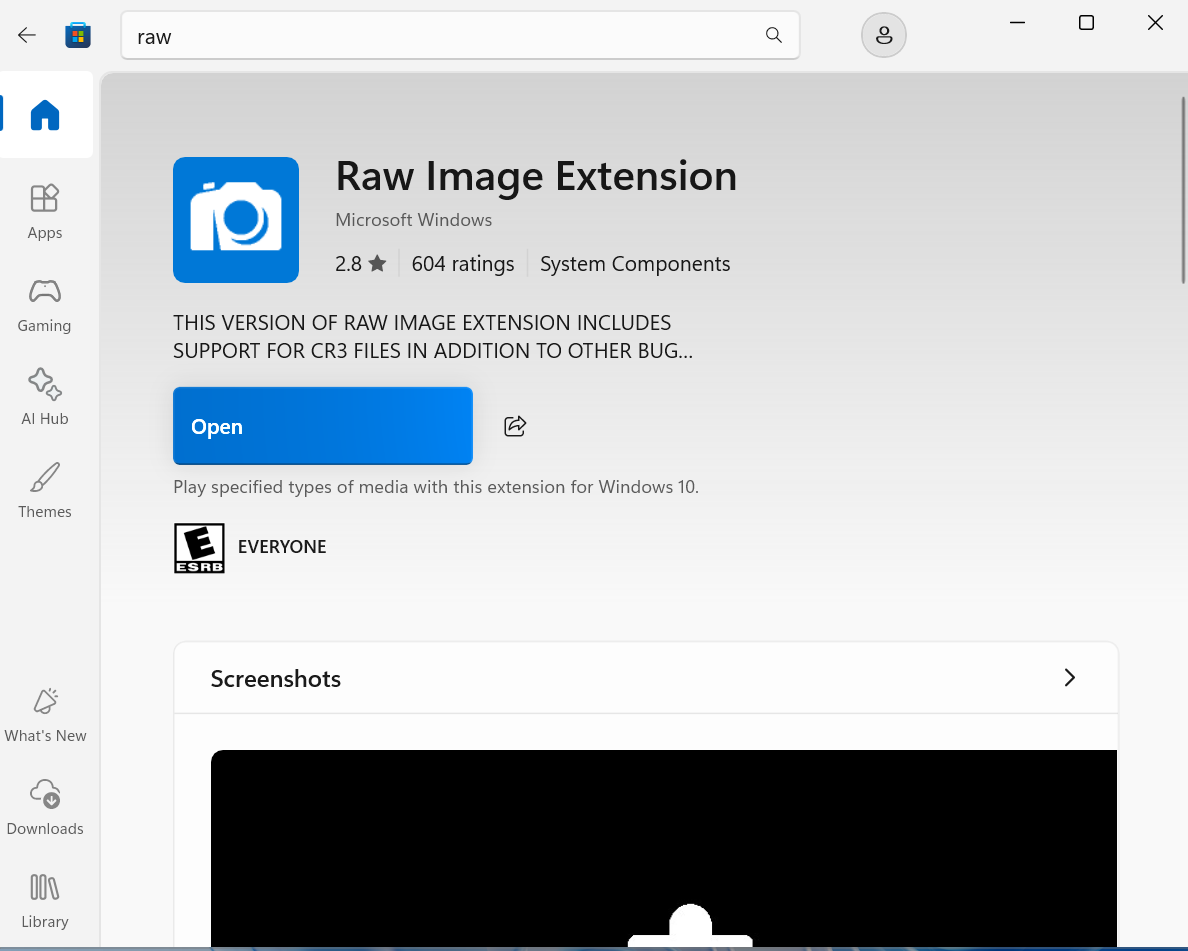Click the ESRB Everyone rating badge
Viewport: 1188px width, 951px height.
pos(199,548)
